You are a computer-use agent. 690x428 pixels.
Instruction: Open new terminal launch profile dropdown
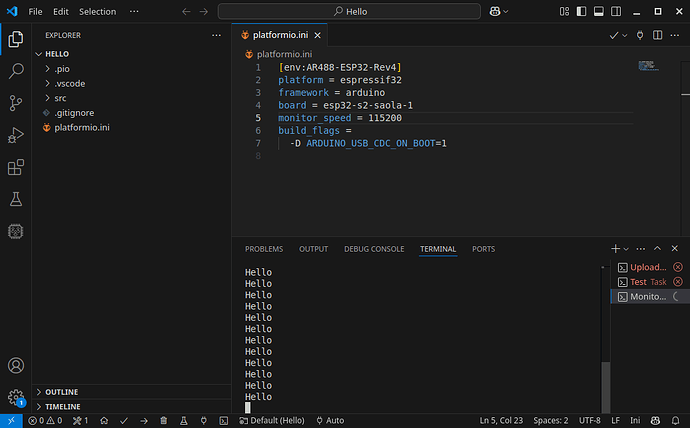click(x=626, y=249)
